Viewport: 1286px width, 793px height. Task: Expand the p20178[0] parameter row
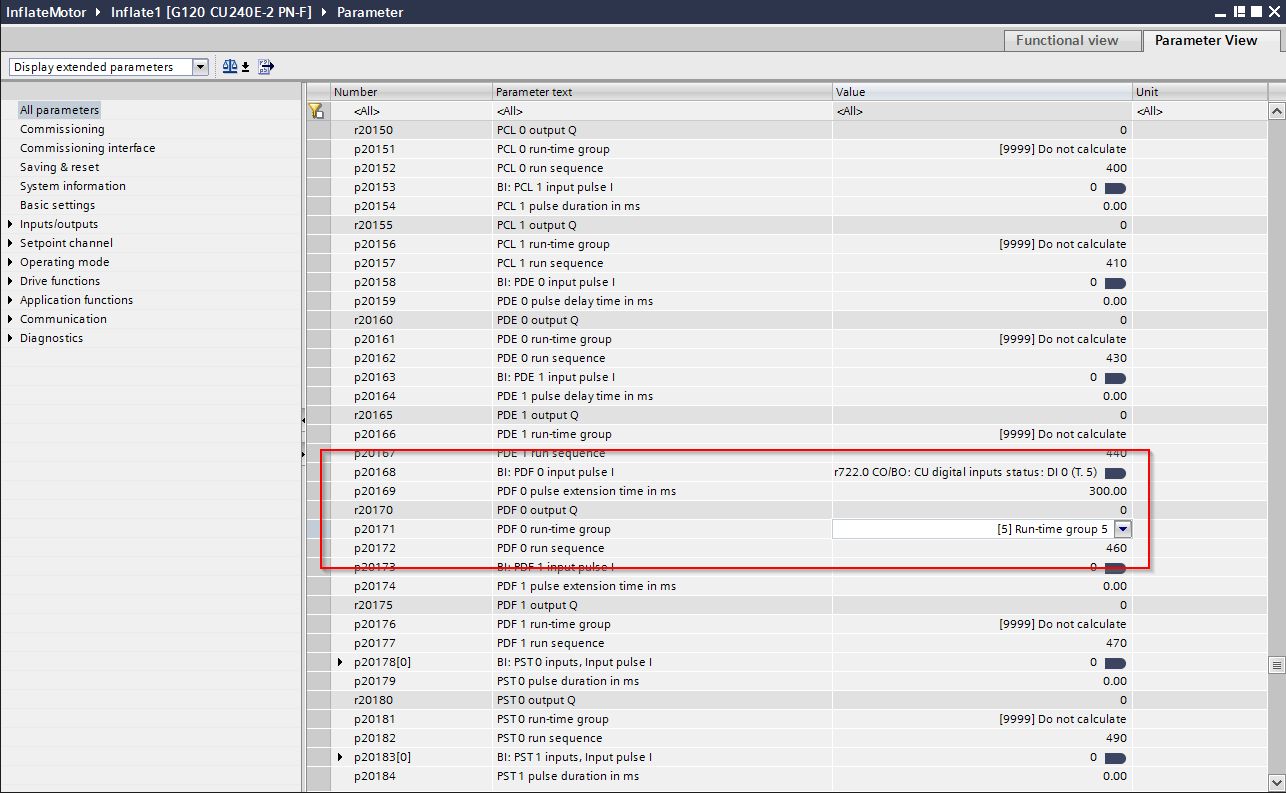[340, 662]
